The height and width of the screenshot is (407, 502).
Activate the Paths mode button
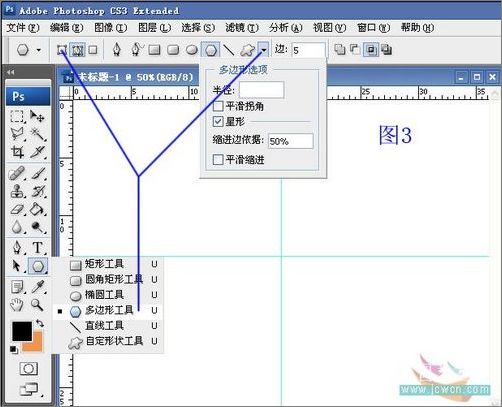78,50
